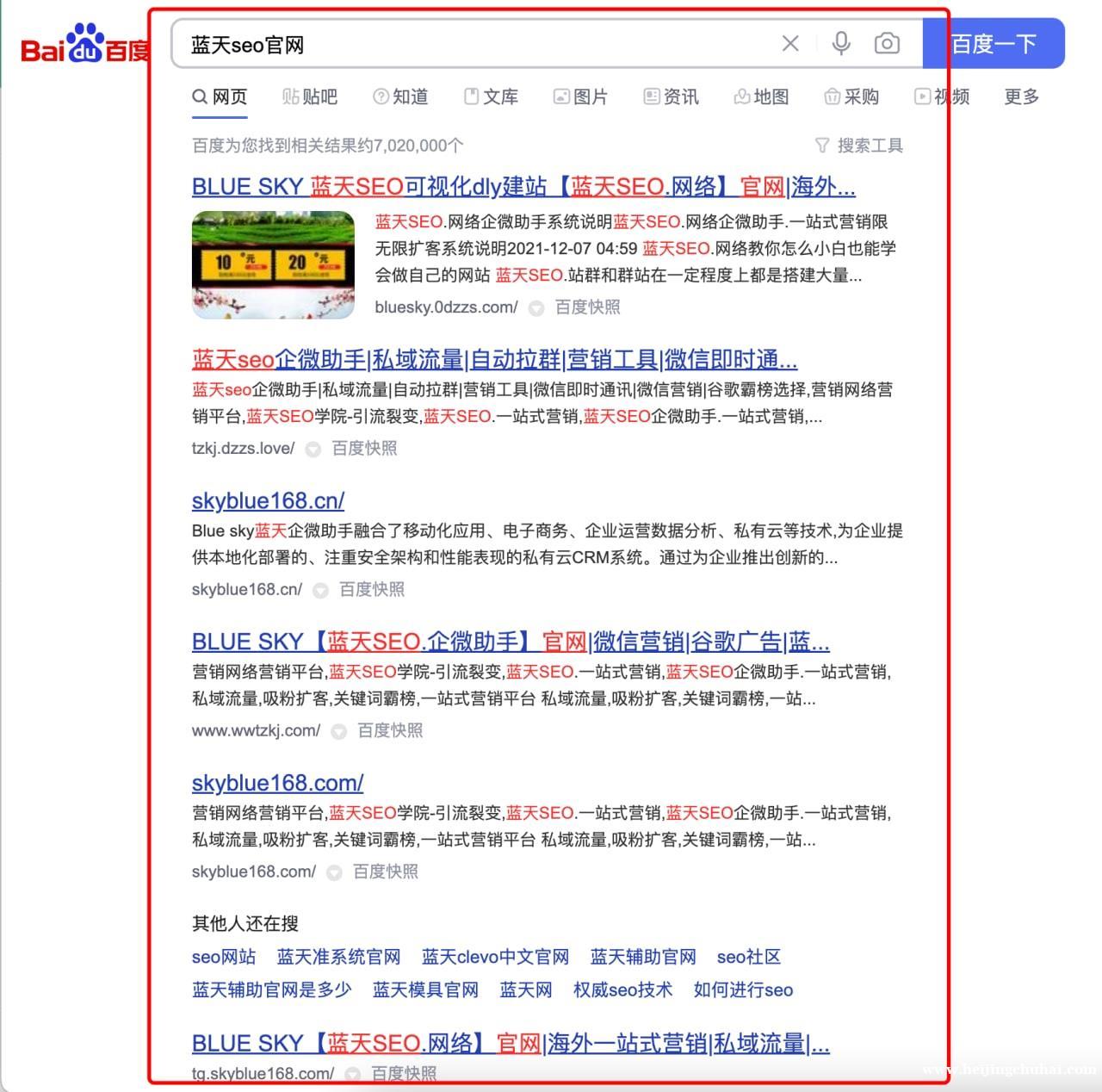Switch to the 视频 tab
Image resolution: width=1102 pixels, height=1092 pixels.
pos(942,97)
